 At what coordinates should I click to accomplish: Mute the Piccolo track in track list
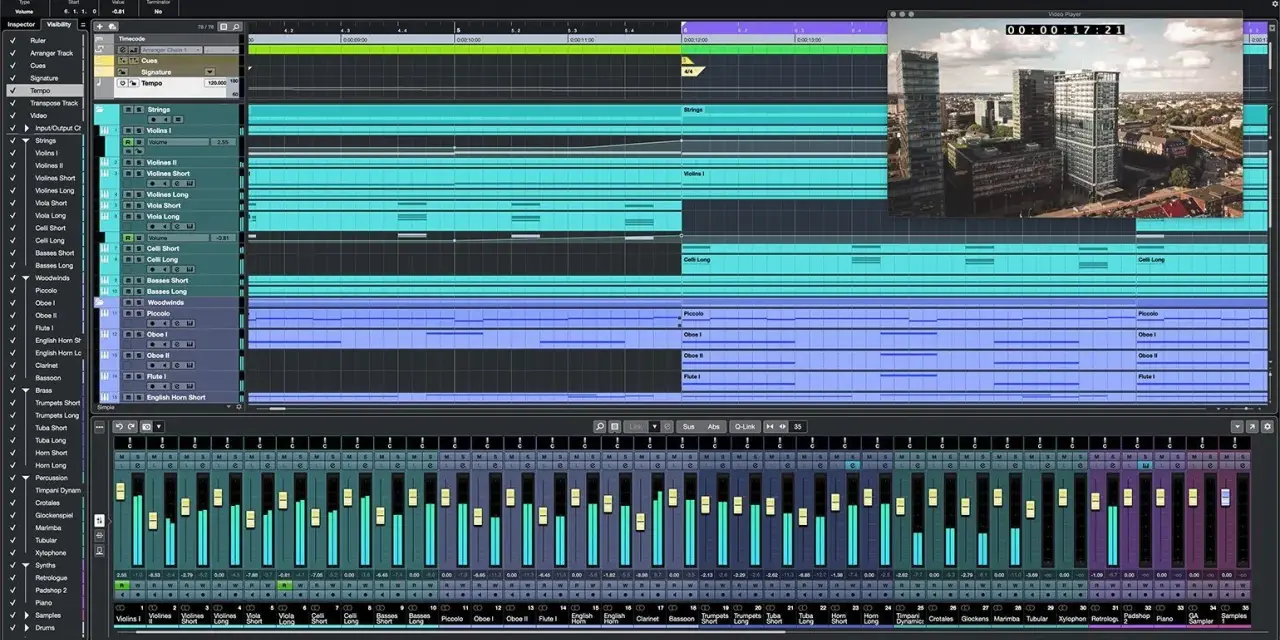coord(128,313)
